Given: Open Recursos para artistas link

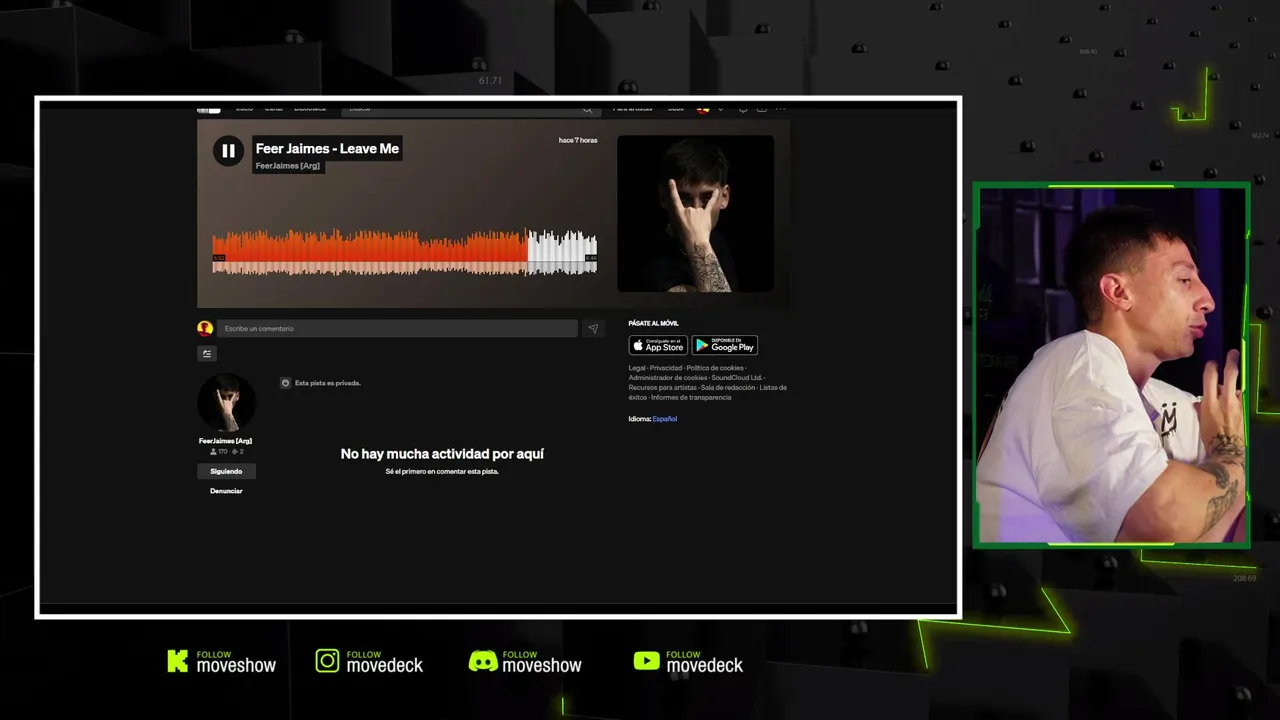Looking at the screenshot, I should pos(663,388).
